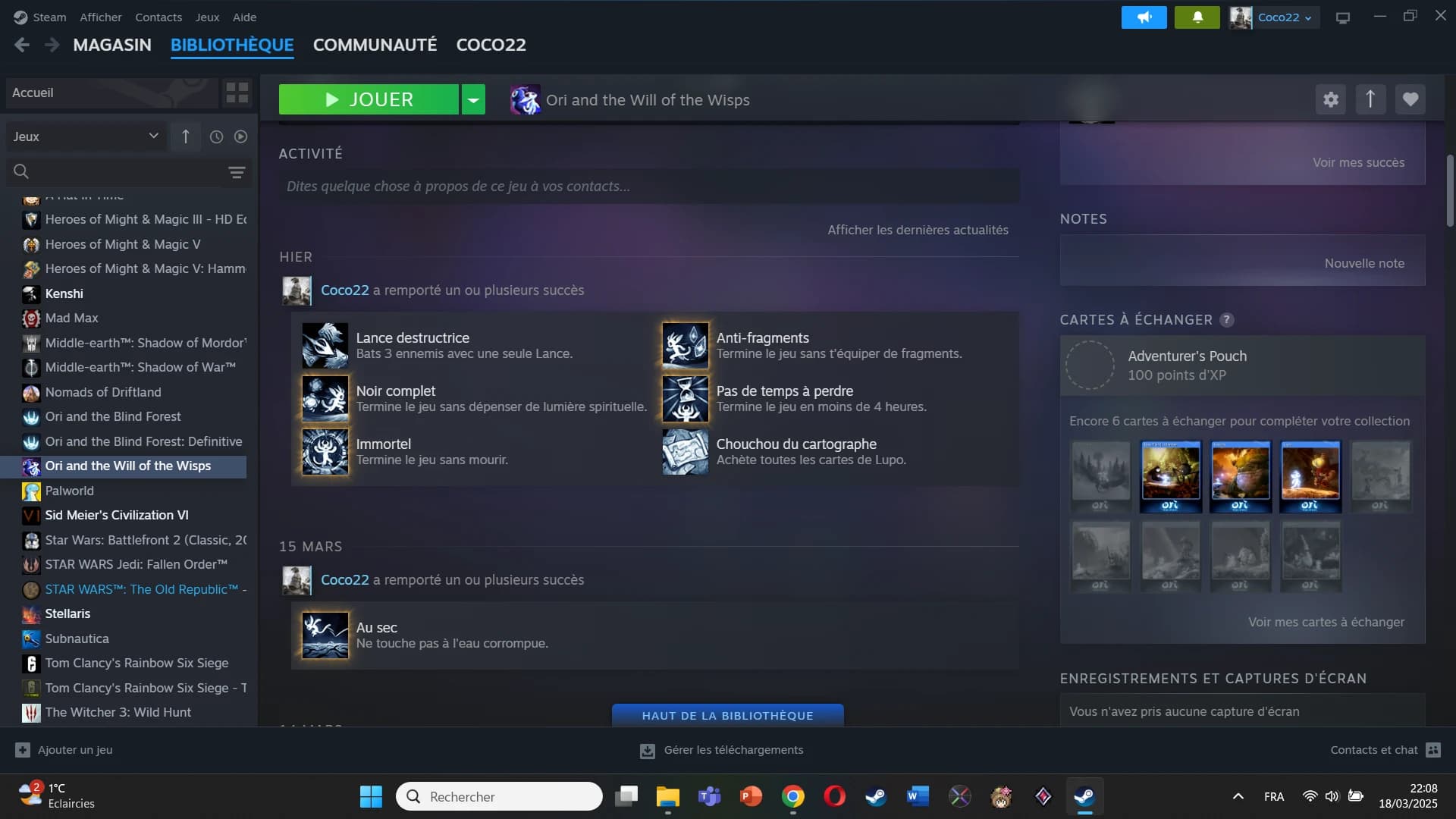Open the announcements megaphone button
Viewport: 1456px width, 819px height.
click(1144, 17)
